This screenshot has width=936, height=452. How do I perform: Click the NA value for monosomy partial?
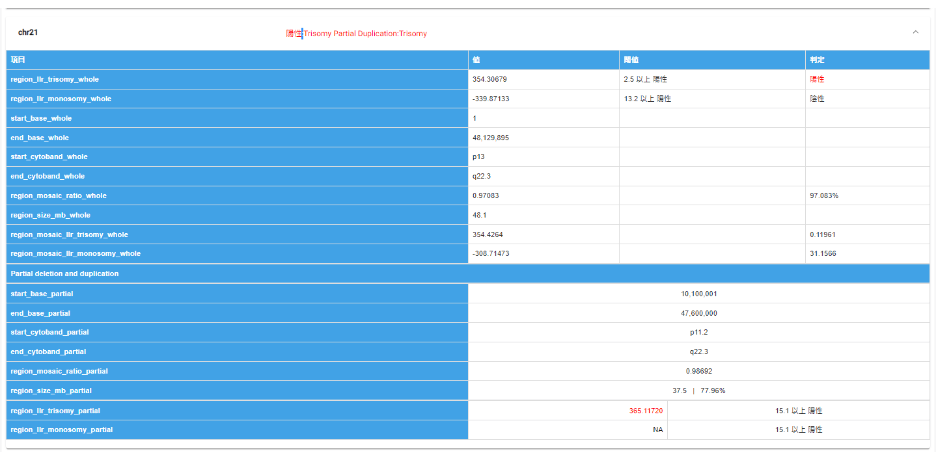coord(657,430)
